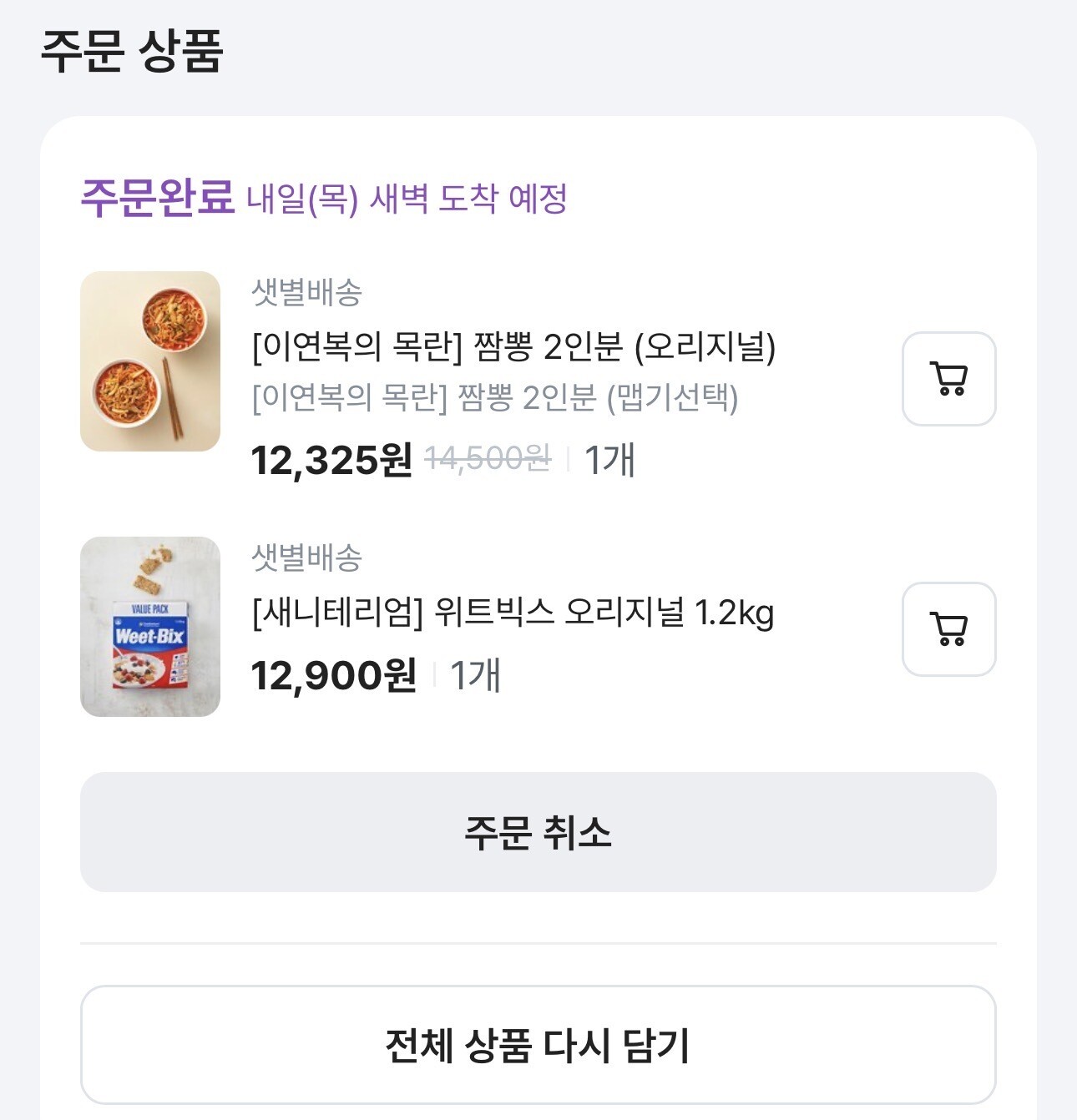Tap the 내일(목) 새벽 도착 예정 delivery notice
This screenshot has height=1120, width=1077.
[407, 199]
